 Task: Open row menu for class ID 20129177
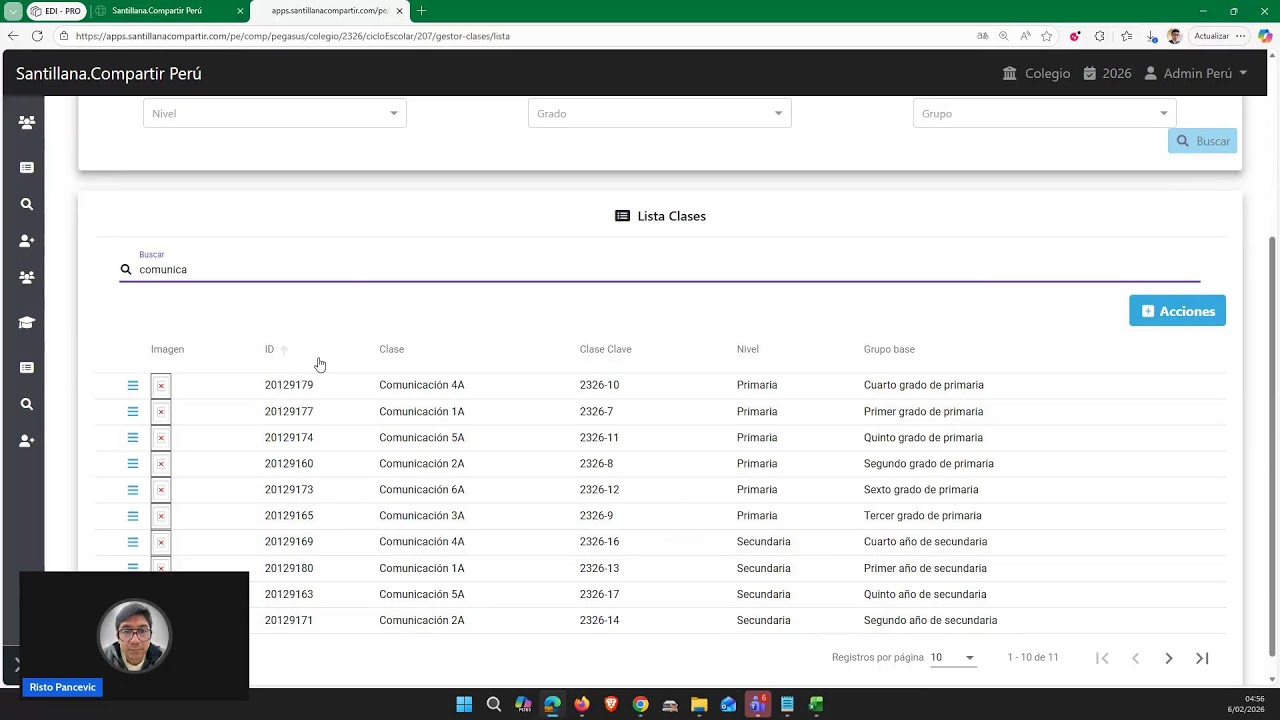point(132,411)
